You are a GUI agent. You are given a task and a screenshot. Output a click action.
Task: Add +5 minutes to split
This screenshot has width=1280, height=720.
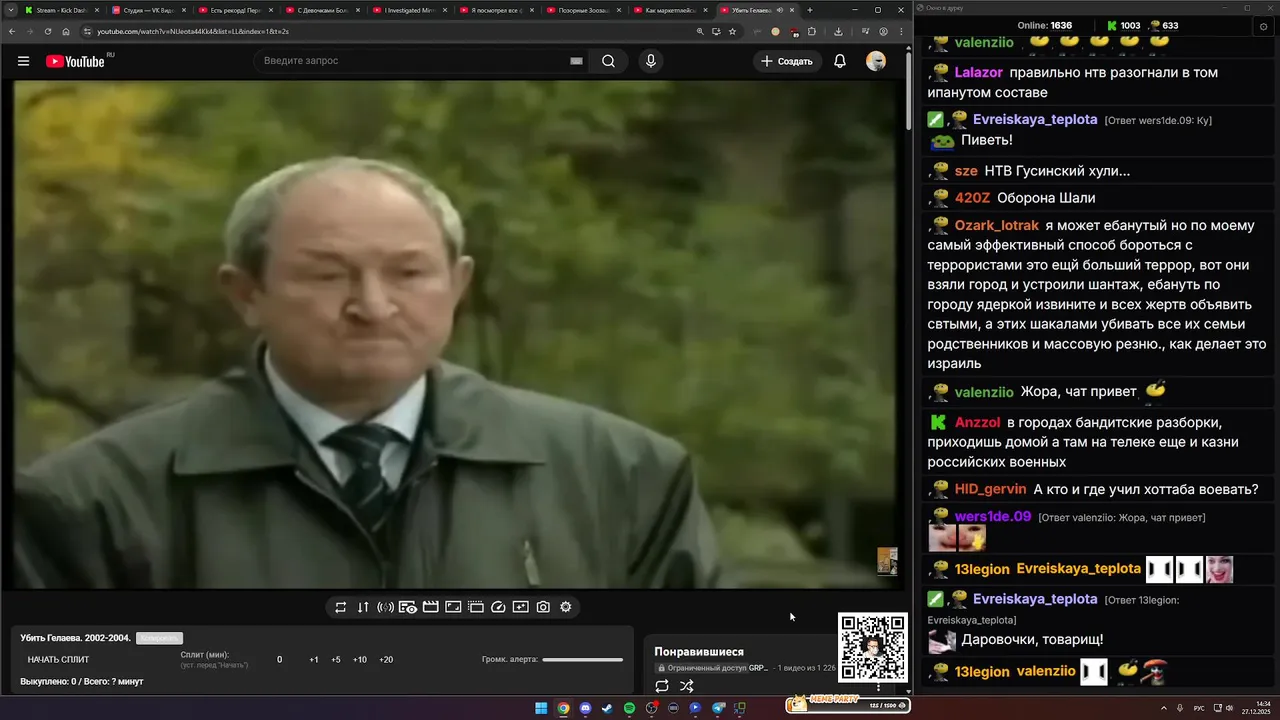tap(336, 660)
